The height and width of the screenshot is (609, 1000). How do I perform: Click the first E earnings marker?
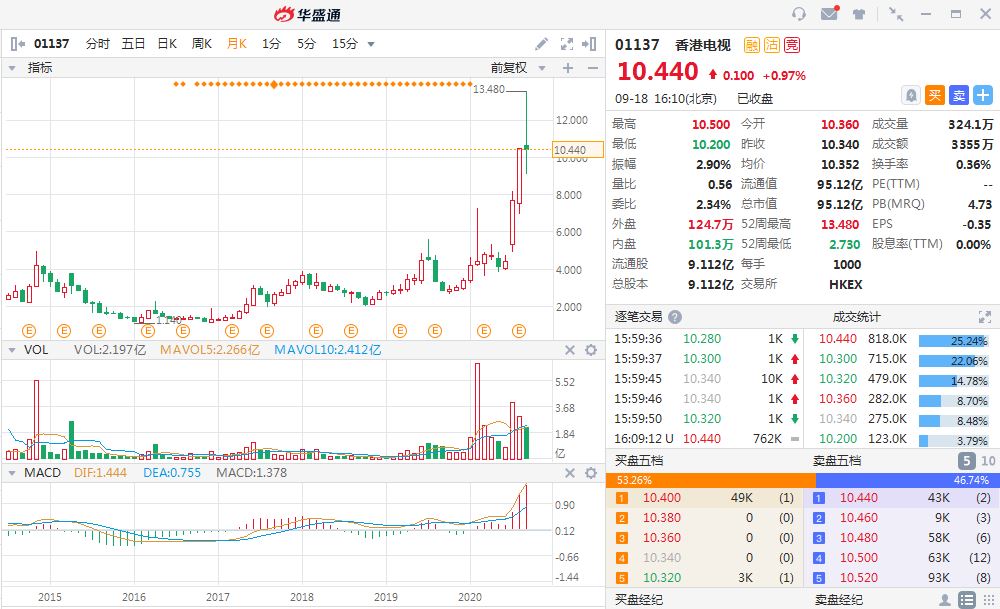(x=29, y=330)
